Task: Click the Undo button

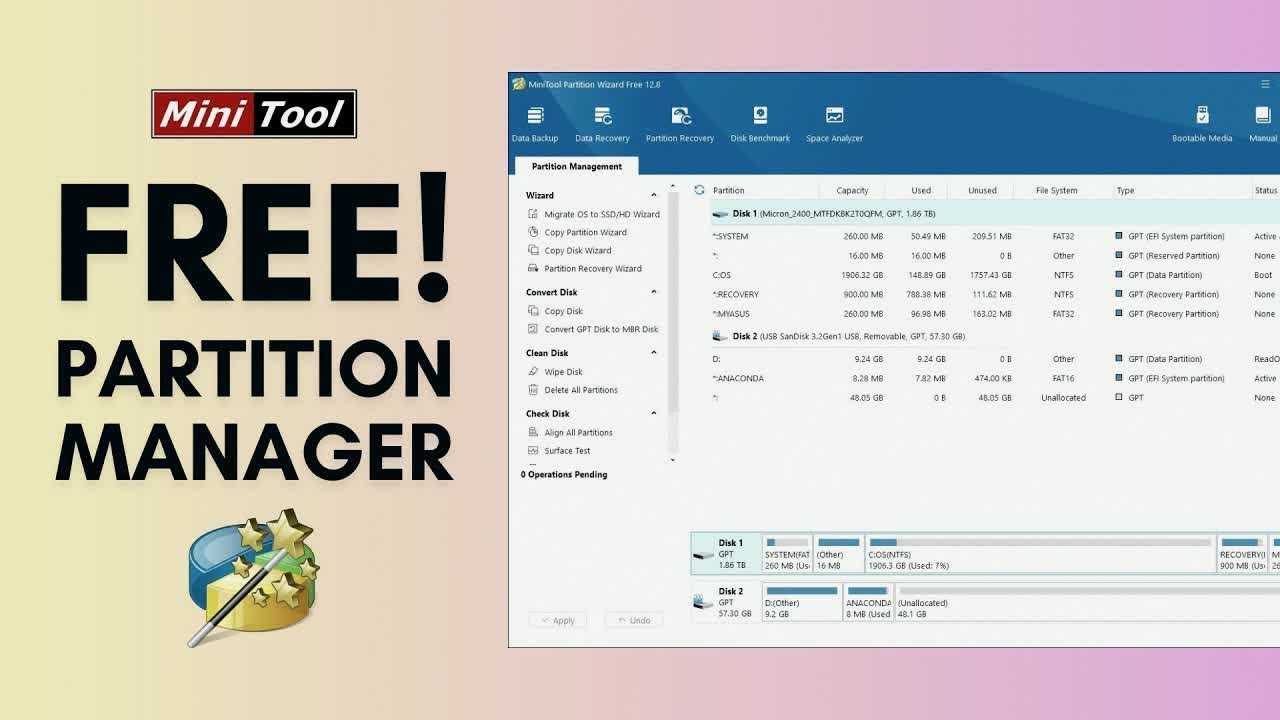Action: 634,620
